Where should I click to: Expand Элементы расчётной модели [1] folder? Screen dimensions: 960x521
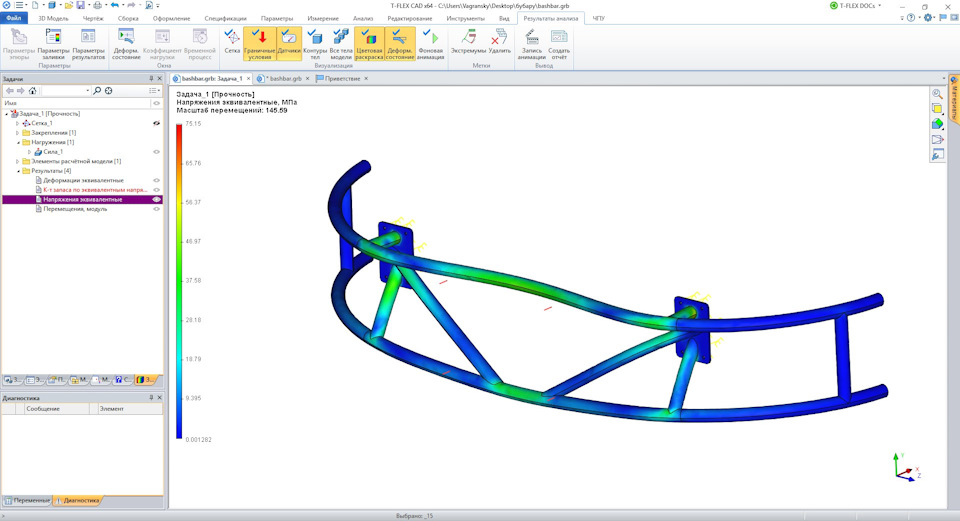[x=17, y=161]
